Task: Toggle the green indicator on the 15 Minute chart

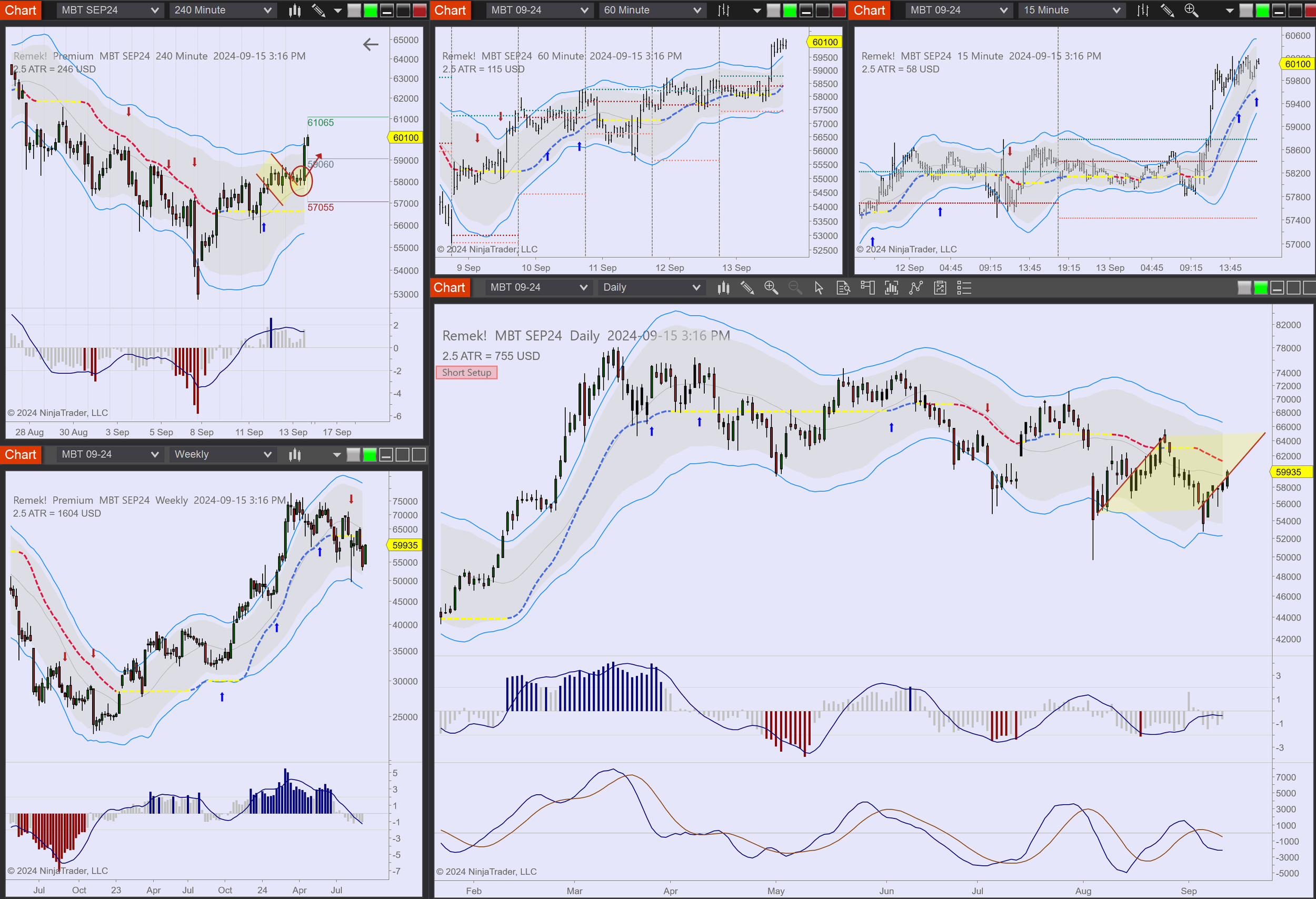Action: click(x=1262, y=10)
